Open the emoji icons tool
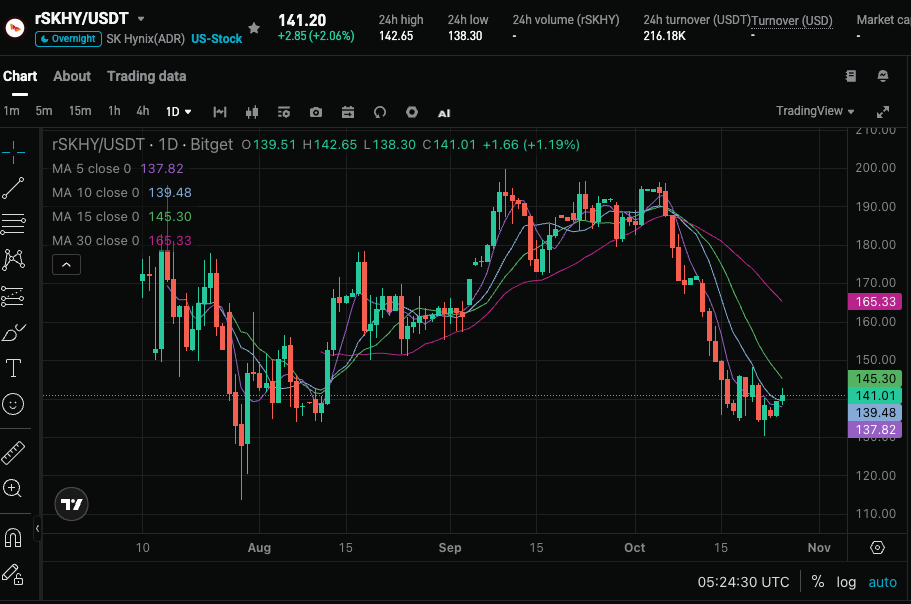The image size is (911, 604). pyautogui.click(x=13, y=404)
